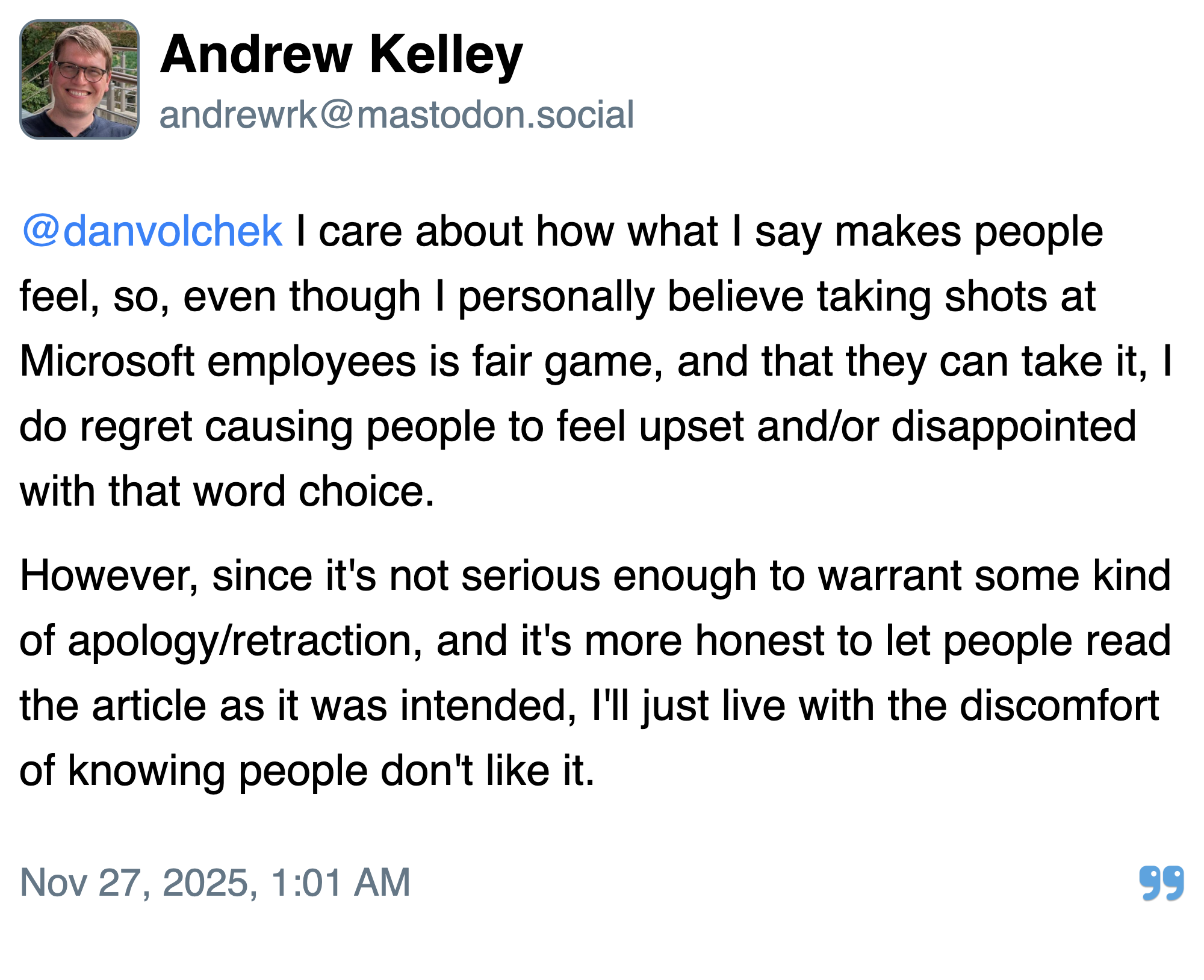This screenshot has height=980, width=1204.
Task: Open the Nov 27, 2025 timestamp link
Action: 215,882
